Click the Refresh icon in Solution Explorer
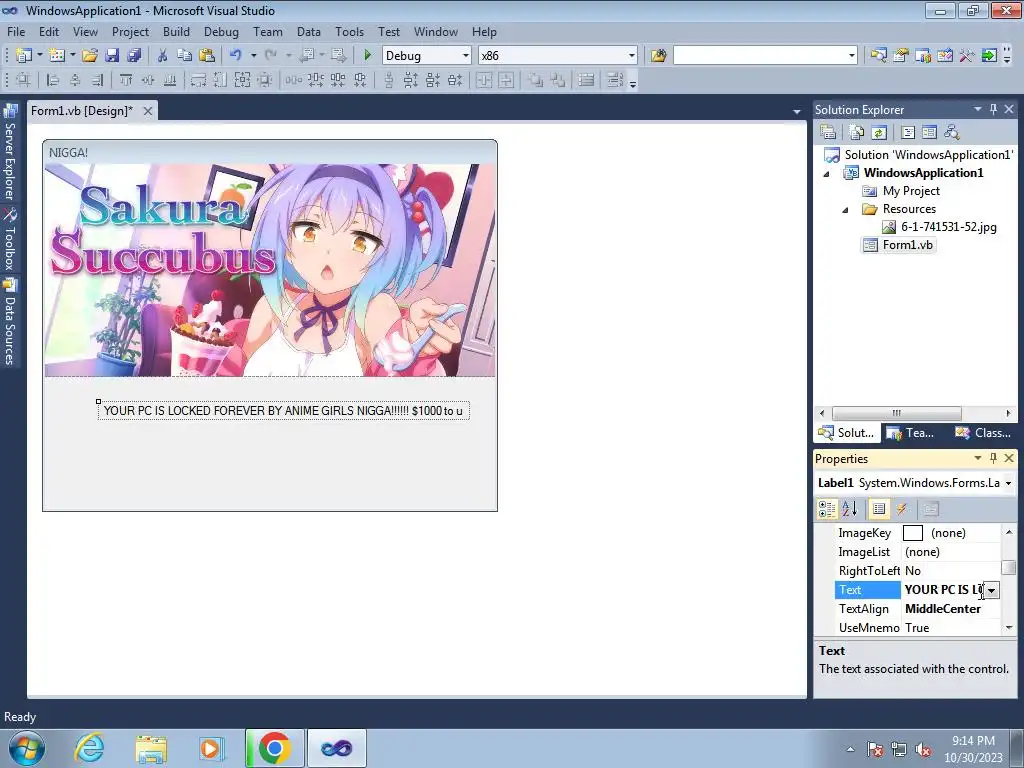Viewport: 1024px width, 768px height. pyautogui.click(x=879, y=133)
